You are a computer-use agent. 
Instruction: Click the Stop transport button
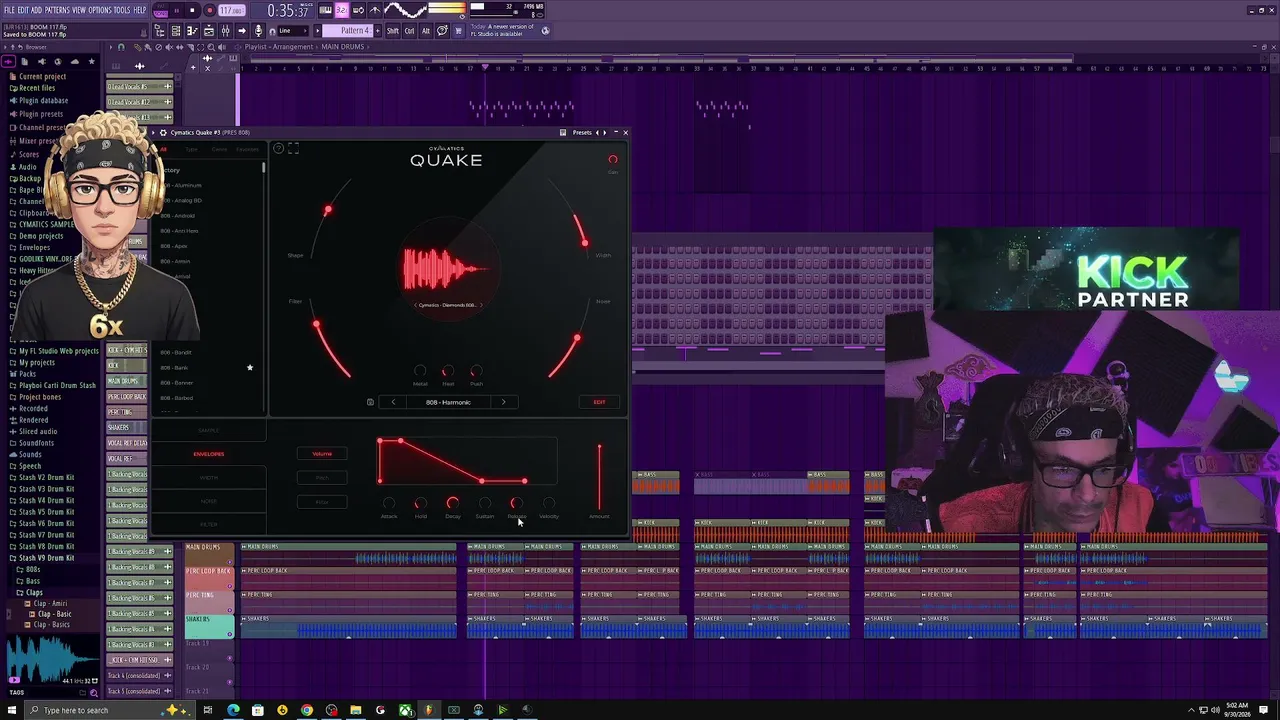(192, 10)
